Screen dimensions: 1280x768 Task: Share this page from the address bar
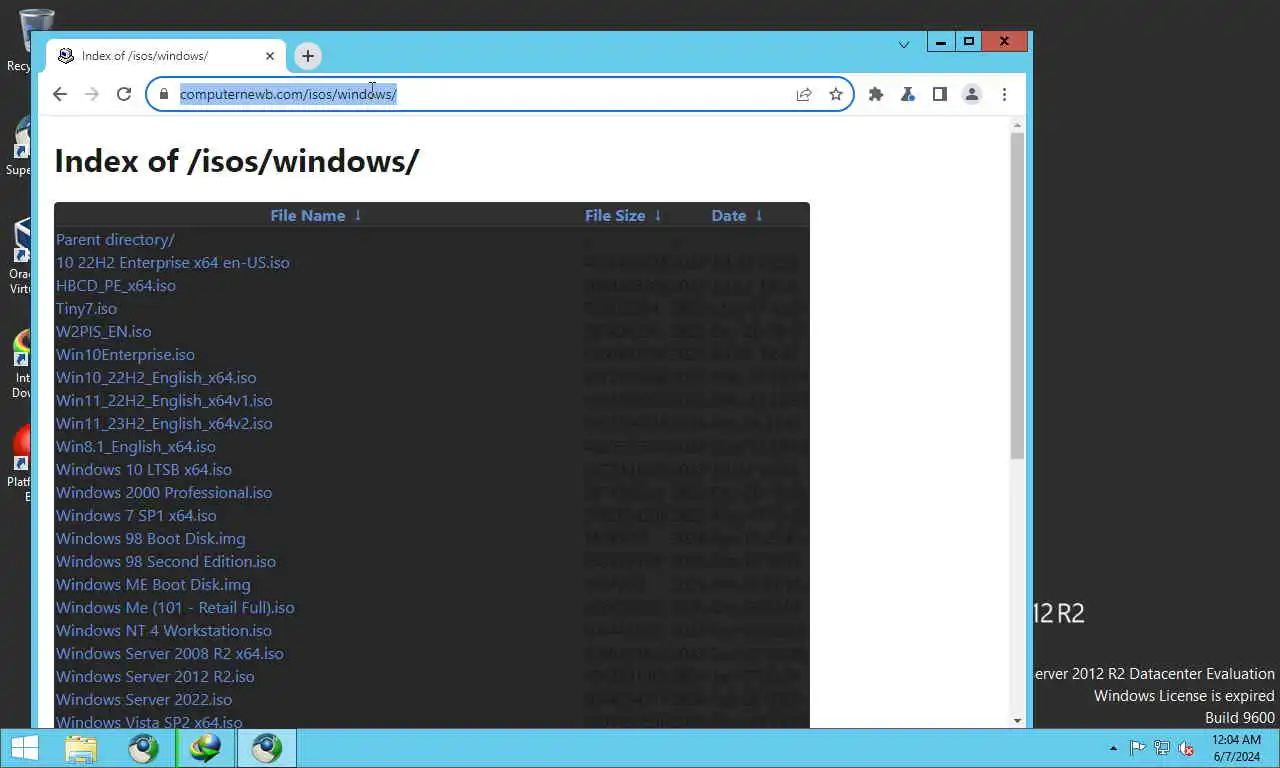804,94
